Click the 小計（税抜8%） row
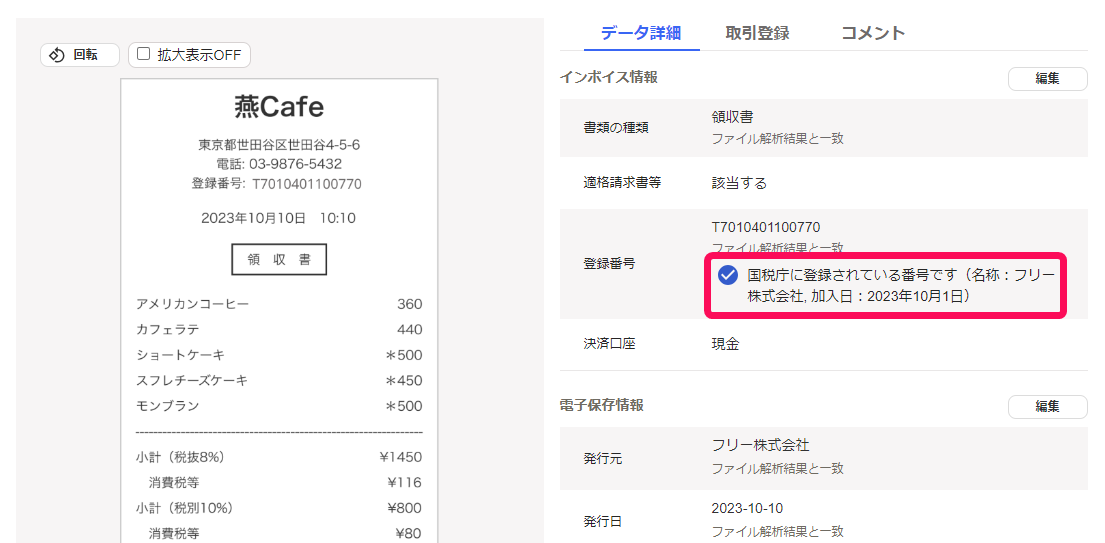This screenshot has height=543, width=1105. pos(279,457)
